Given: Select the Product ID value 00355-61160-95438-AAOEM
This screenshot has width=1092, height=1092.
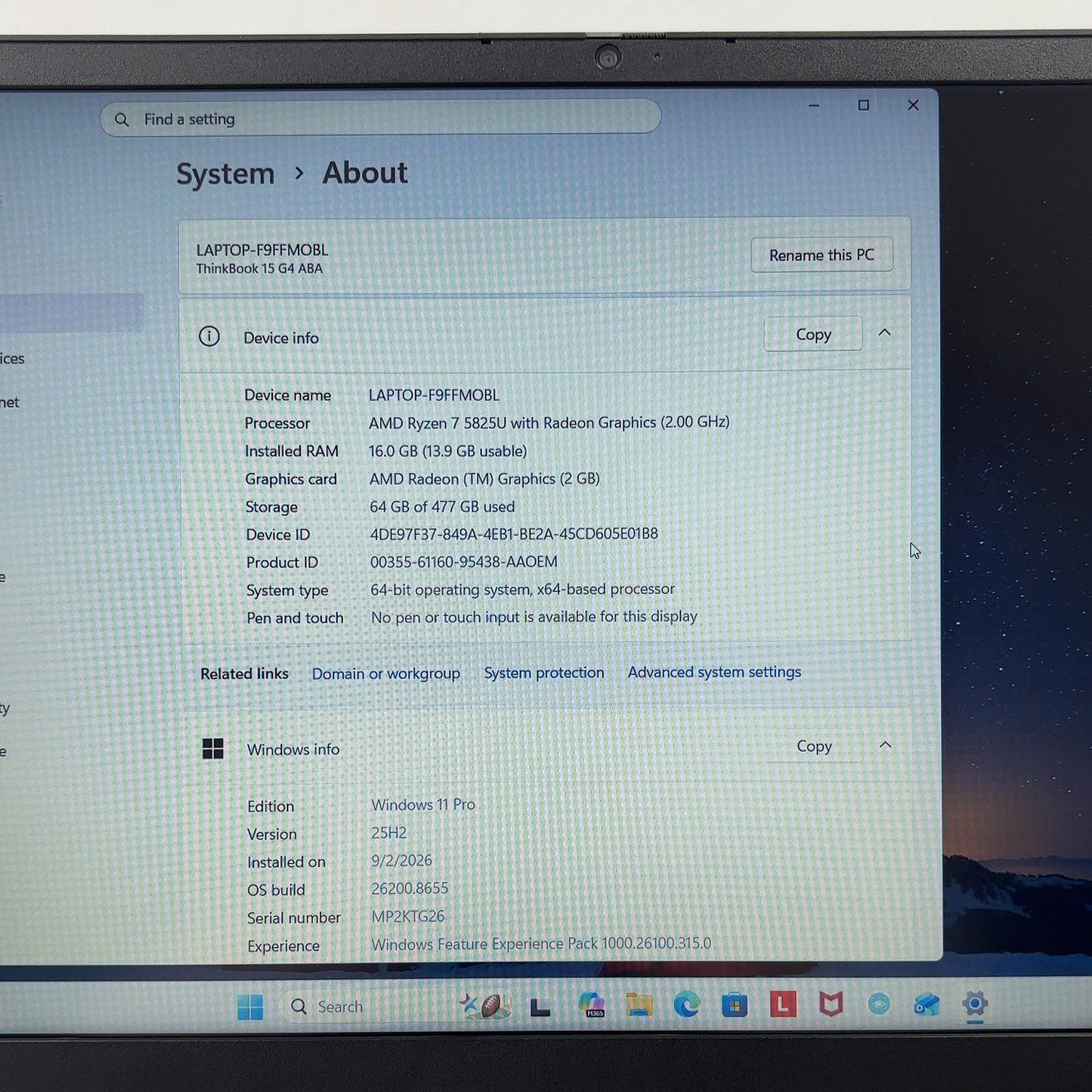Looking at the screenshot, I should point(464,562).
